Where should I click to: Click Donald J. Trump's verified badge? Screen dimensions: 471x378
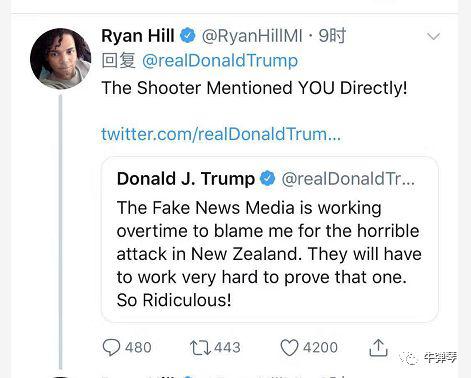(267, 178)
